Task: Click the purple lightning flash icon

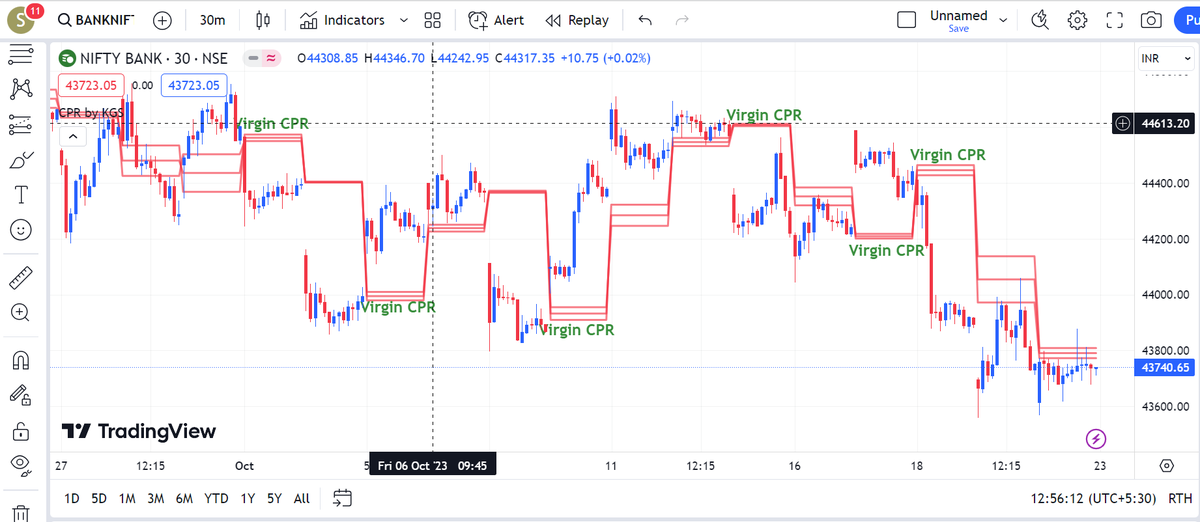Action: [1096, 438]
